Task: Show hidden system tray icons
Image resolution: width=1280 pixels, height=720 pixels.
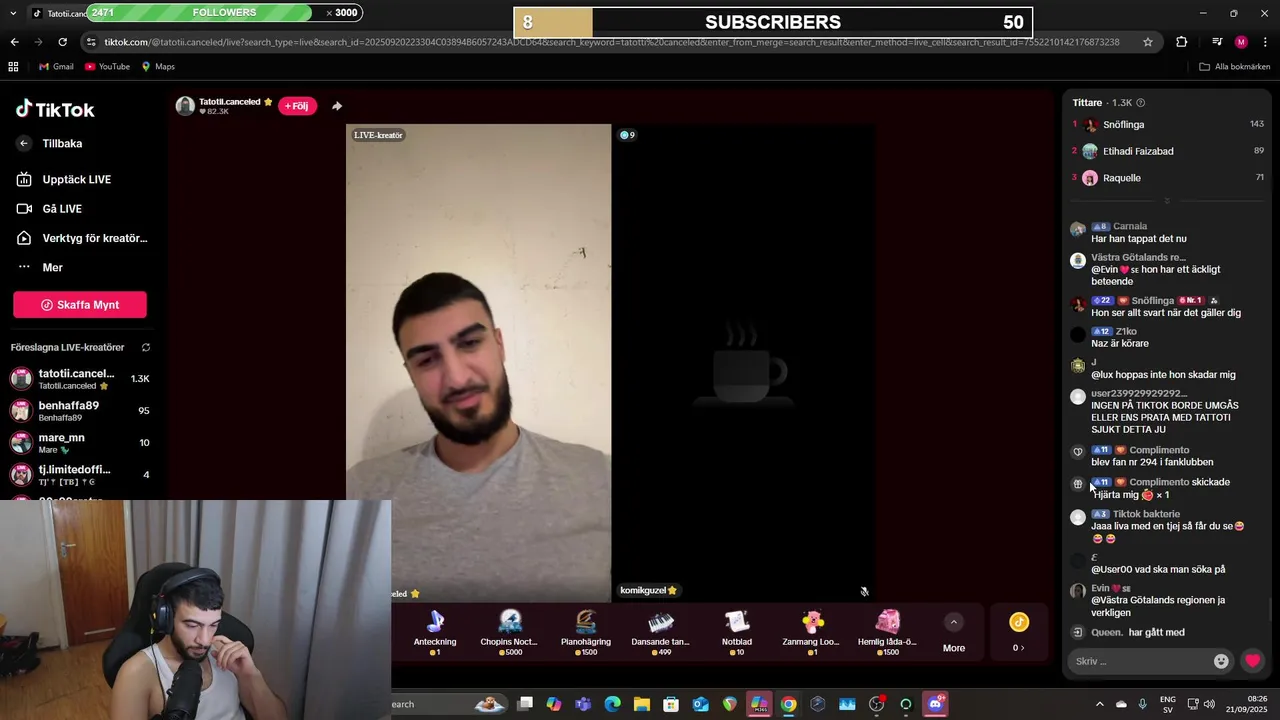Action: pyautogui.click(x=1099, y=704)
